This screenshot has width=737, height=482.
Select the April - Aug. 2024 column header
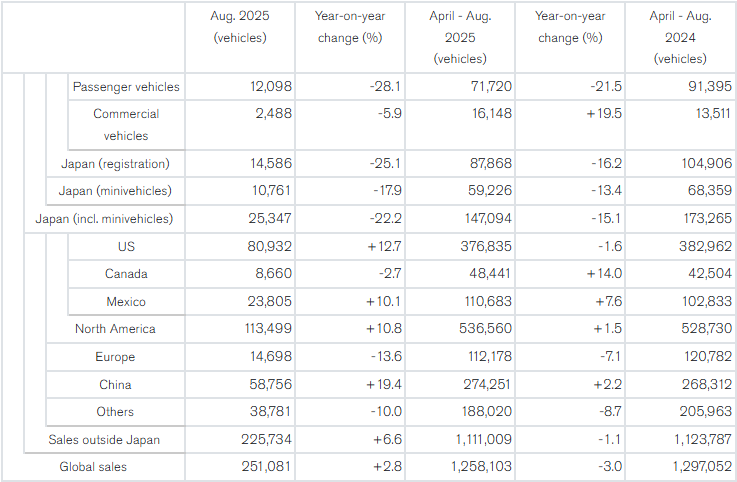point(680,37)
